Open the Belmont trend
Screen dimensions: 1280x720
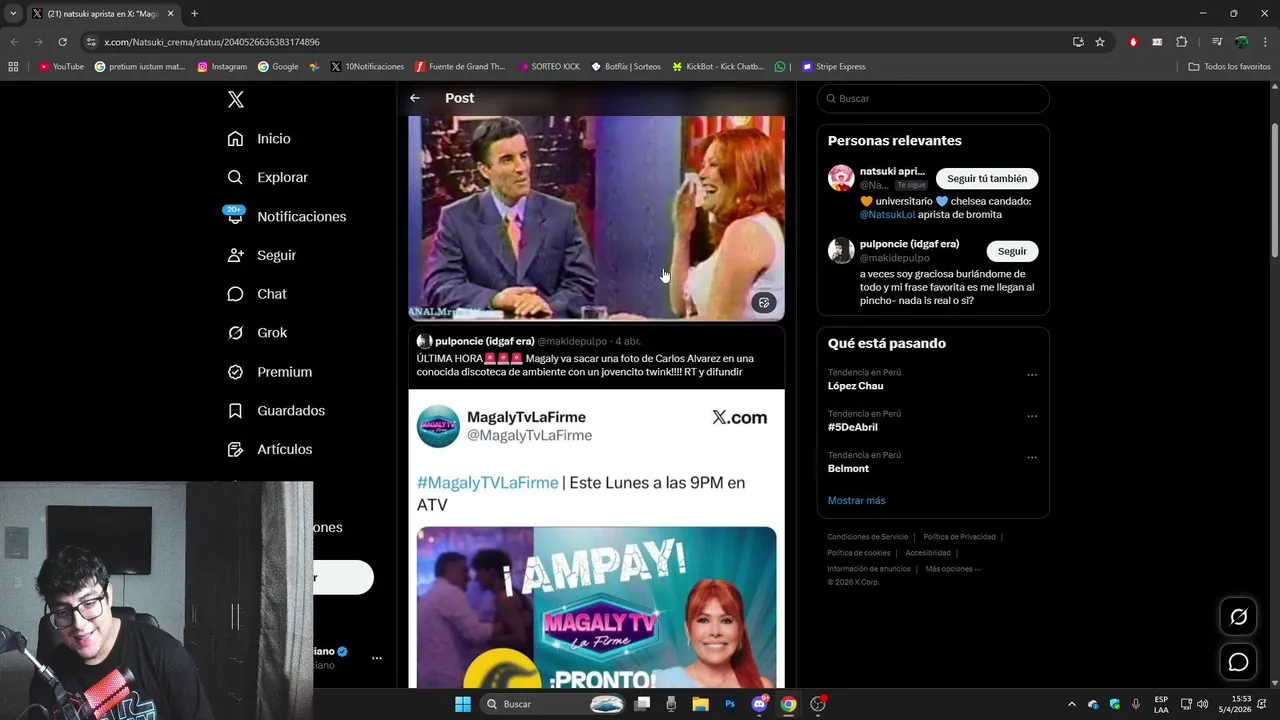[x=848, y=468]
